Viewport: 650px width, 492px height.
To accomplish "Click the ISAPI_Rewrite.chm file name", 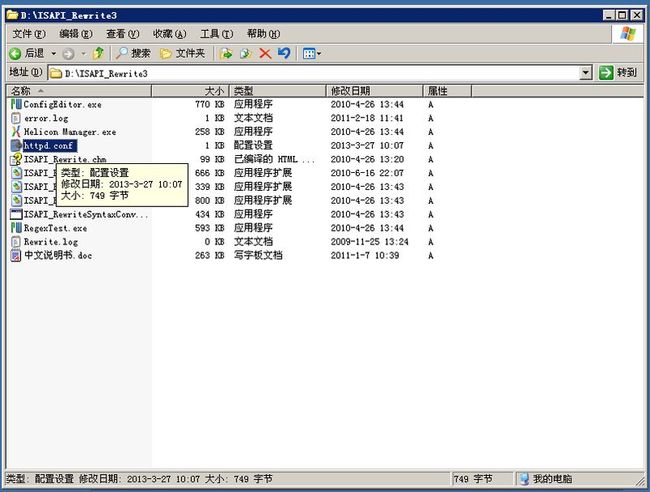I will (x=65, y=159).
